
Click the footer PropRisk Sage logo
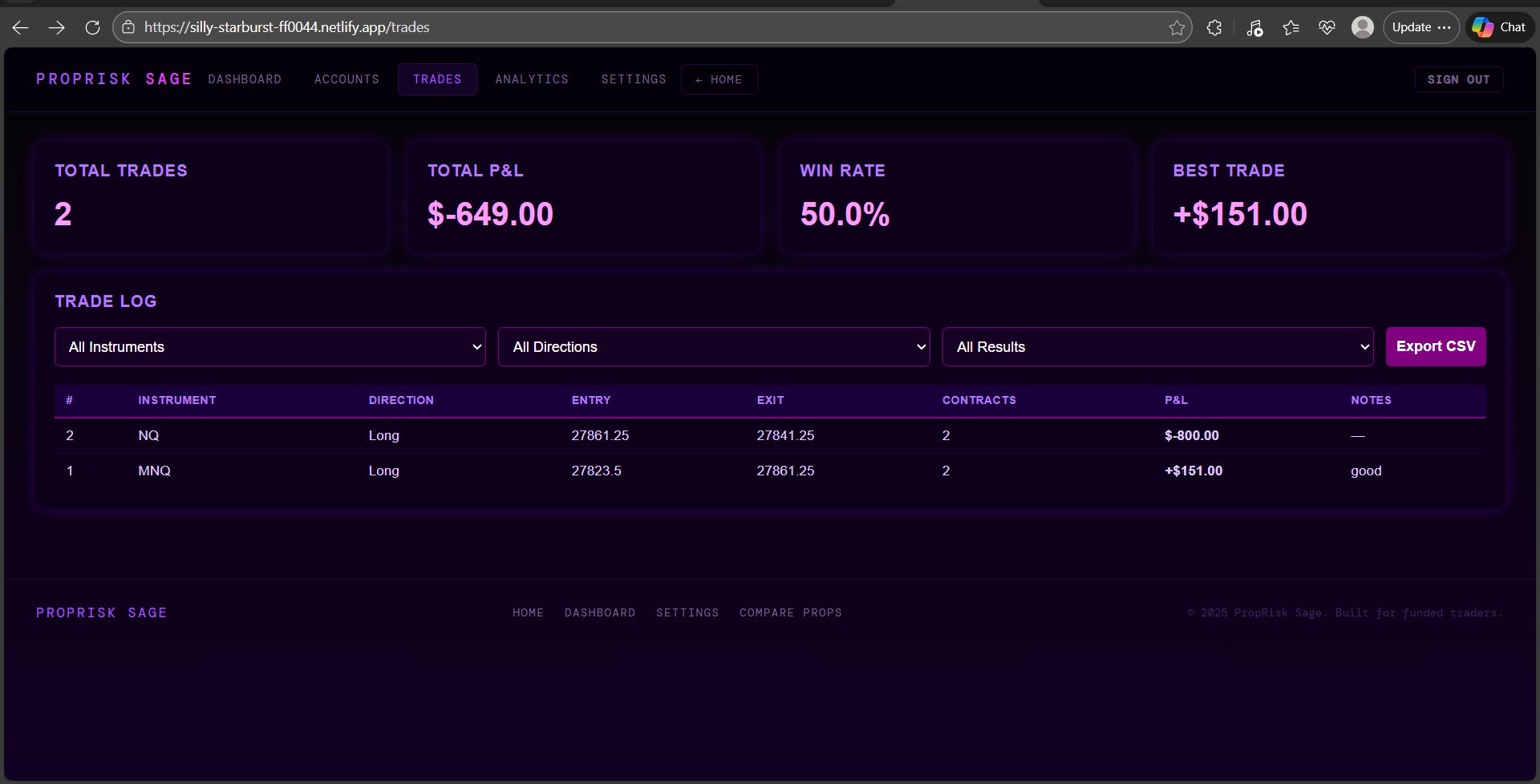click(102, 612)
